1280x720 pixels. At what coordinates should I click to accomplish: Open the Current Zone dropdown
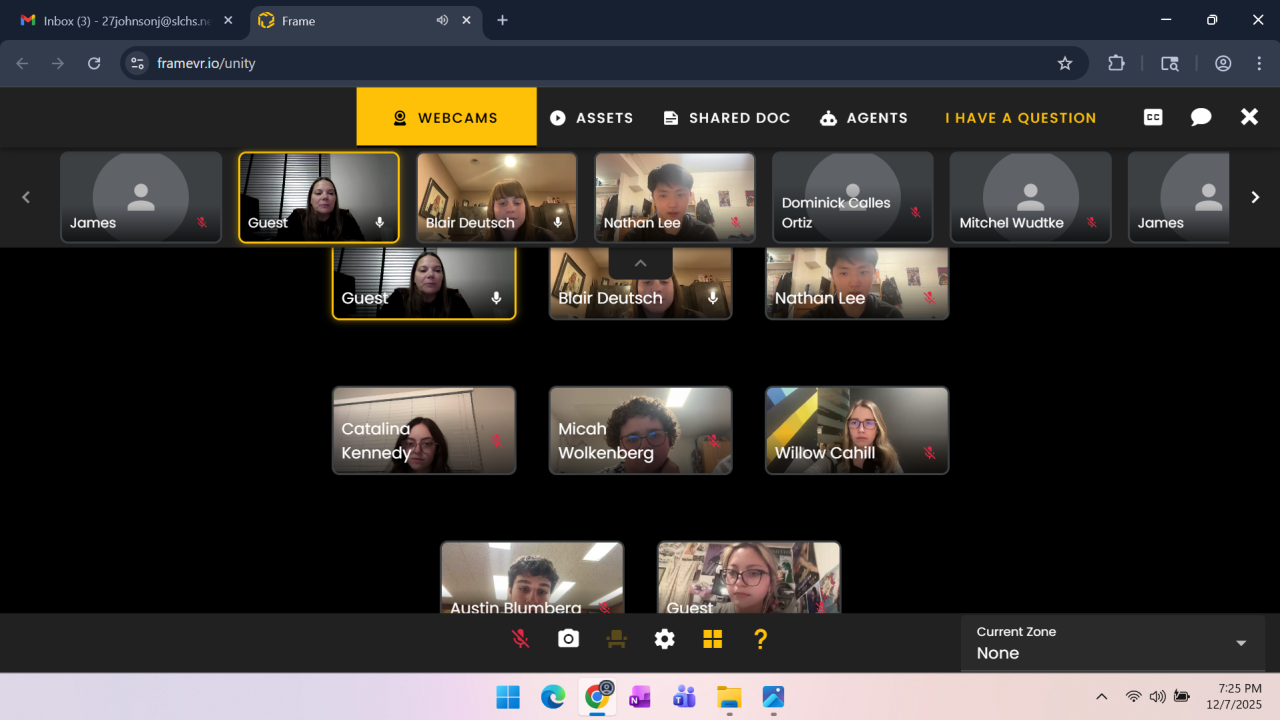point(1113,643)
